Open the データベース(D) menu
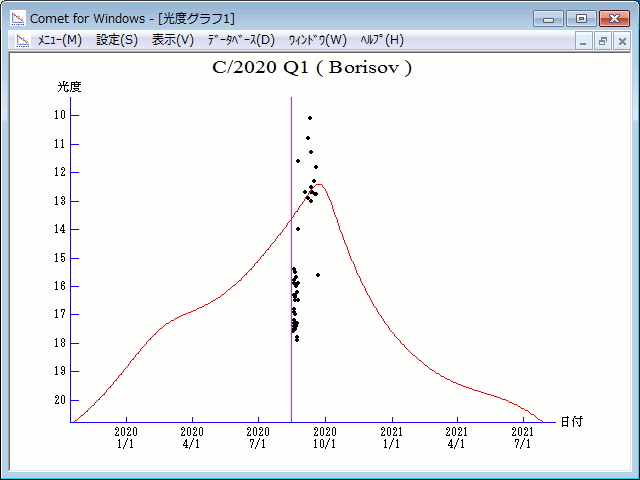The image size is (640, 480). 241,40
